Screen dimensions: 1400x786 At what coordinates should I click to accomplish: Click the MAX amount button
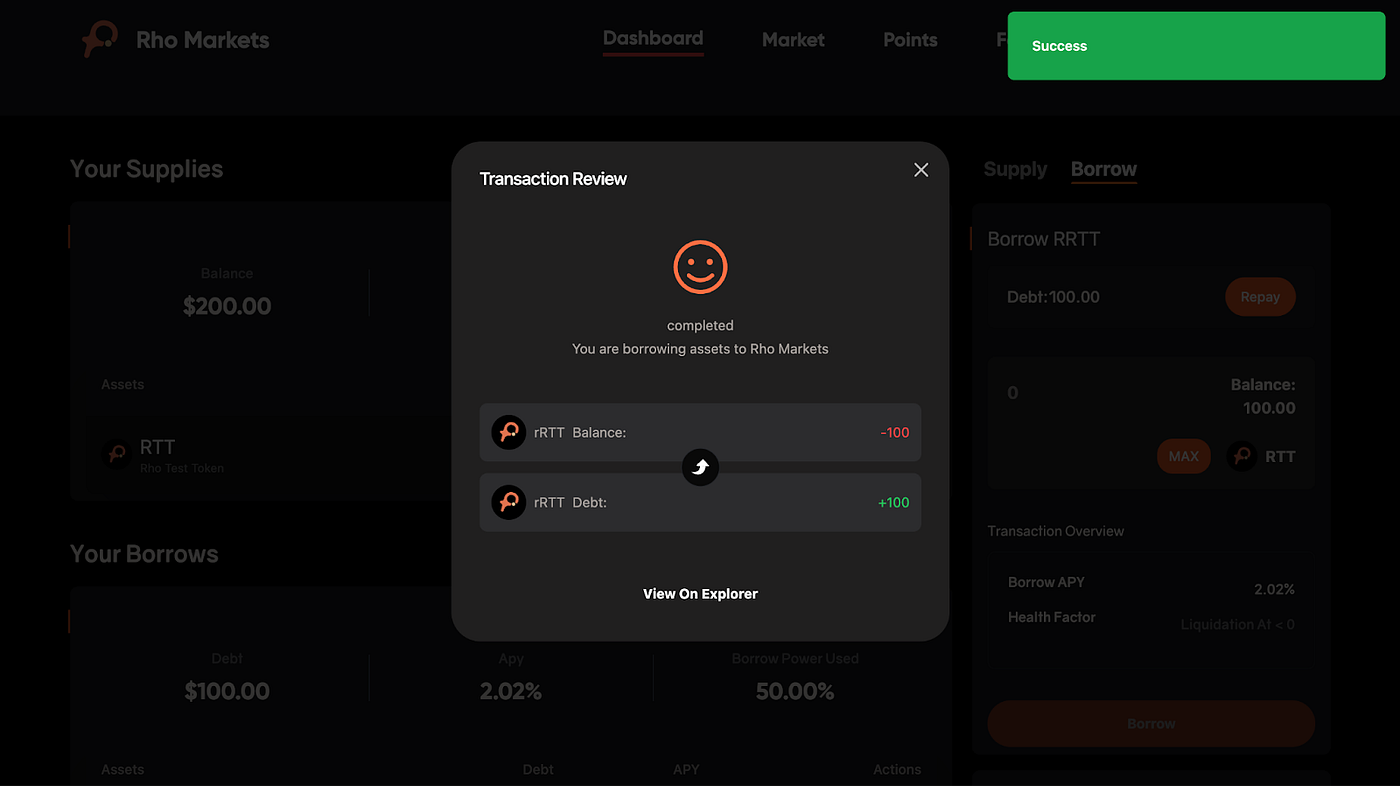click(1184, 456)
